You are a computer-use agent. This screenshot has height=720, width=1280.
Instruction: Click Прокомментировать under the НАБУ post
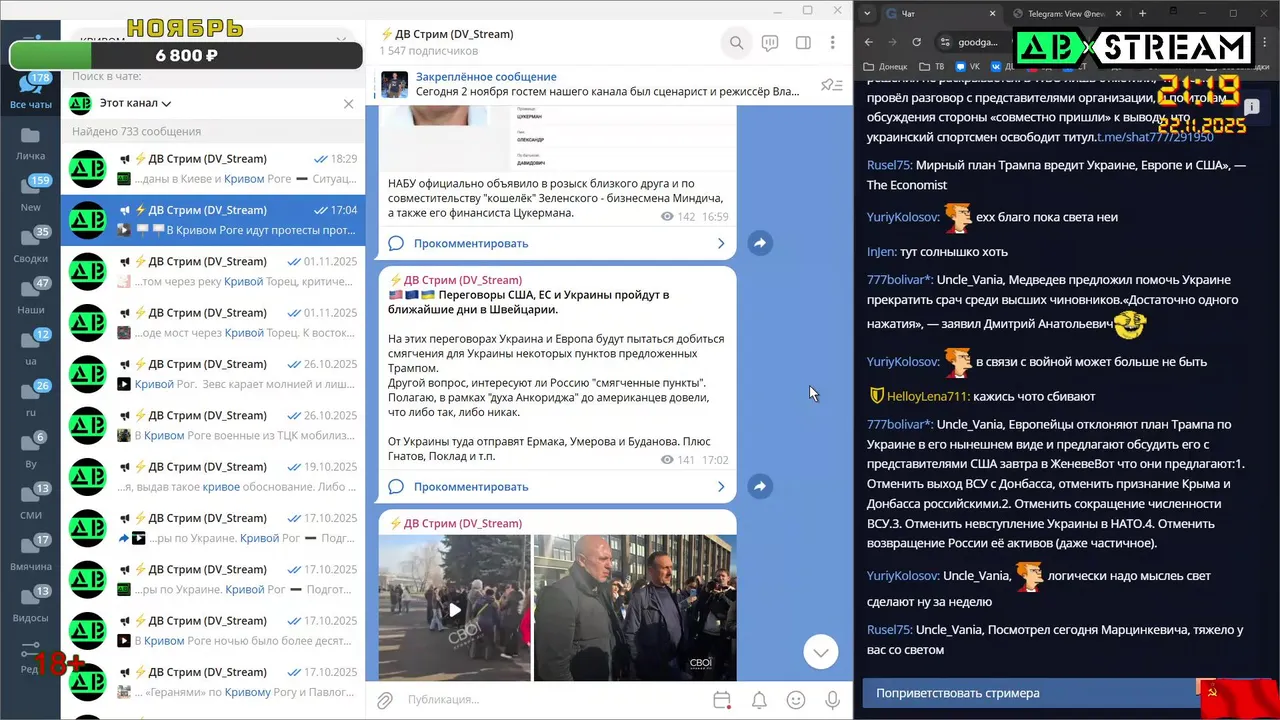[471, 243]
